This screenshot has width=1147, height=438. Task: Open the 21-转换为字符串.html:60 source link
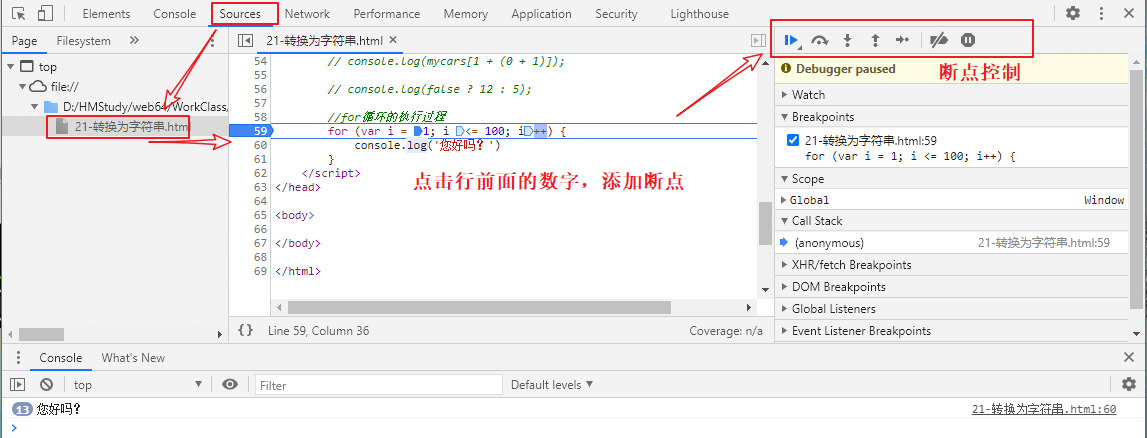point(1044,409)
